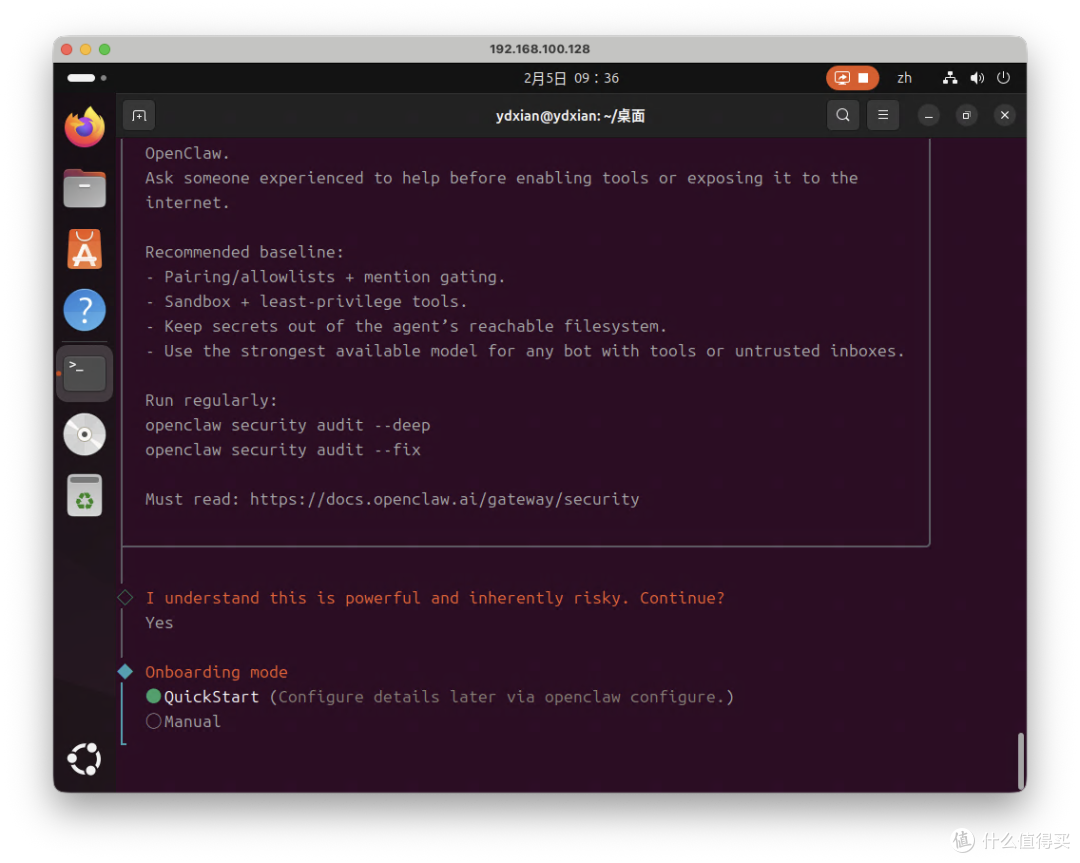Viewport: 1080px width, 863px height.
Task: Open the Trash dock icon
Action: [x=85, y=495]
